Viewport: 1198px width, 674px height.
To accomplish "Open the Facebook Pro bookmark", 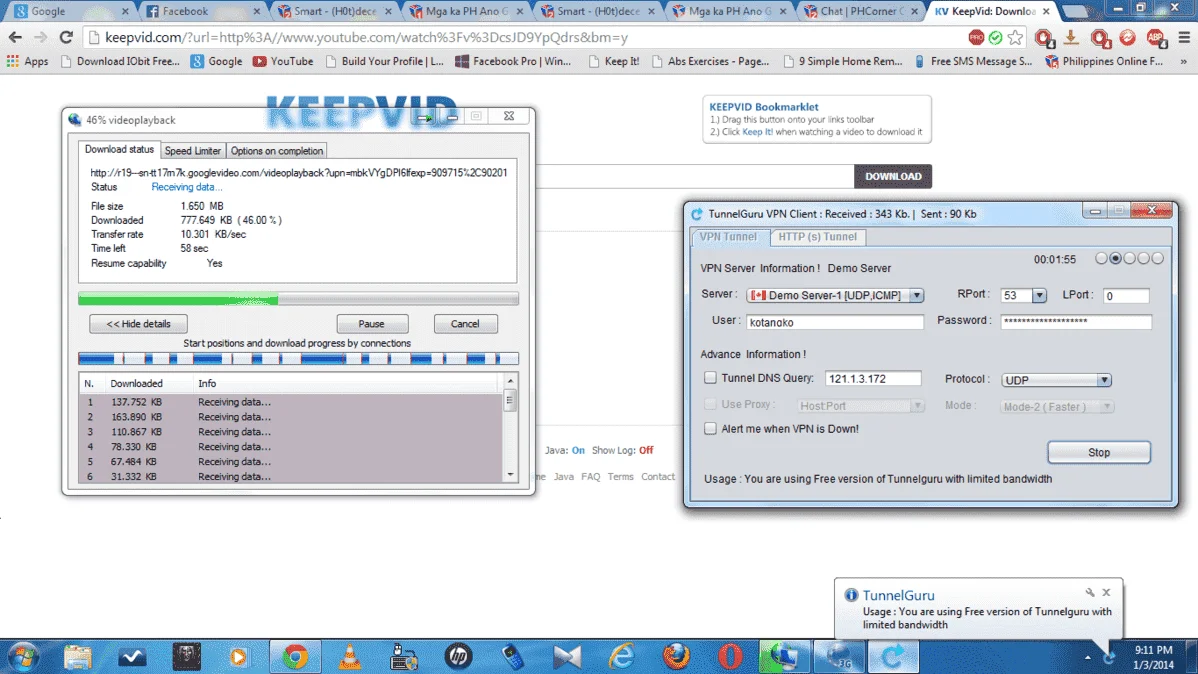I will (x=513, y=61).
